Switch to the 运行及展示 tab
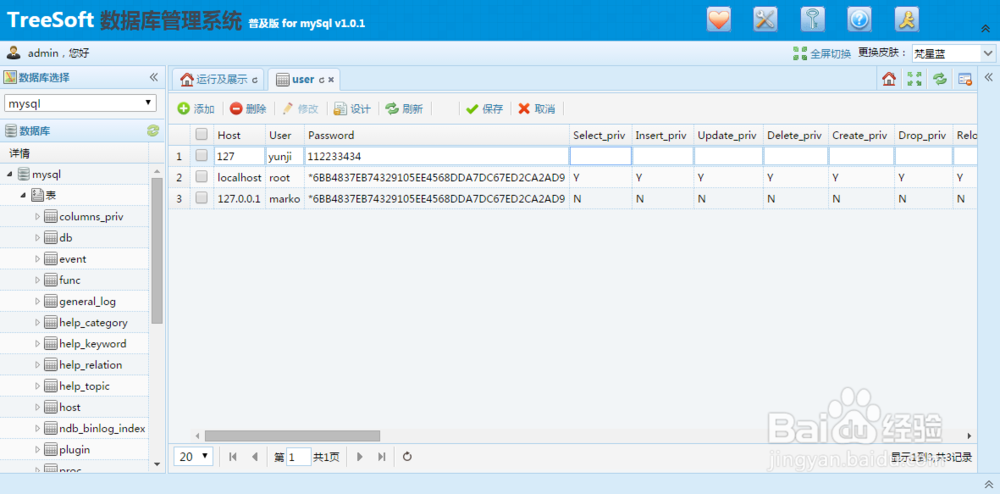1000x494 pixels. [219, 80]
